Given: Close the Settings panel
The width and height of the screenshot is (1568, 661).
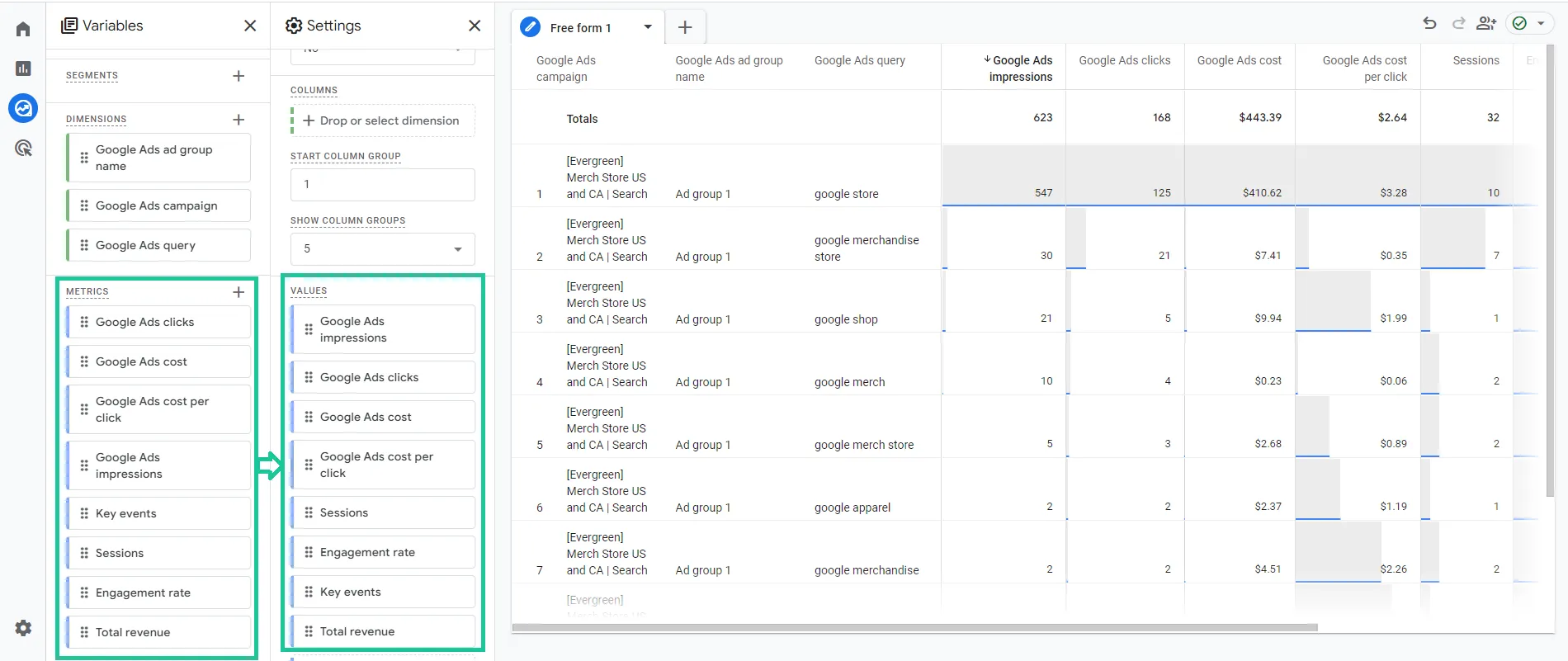Looking at the screenshot, I should (x=475, y=26).
